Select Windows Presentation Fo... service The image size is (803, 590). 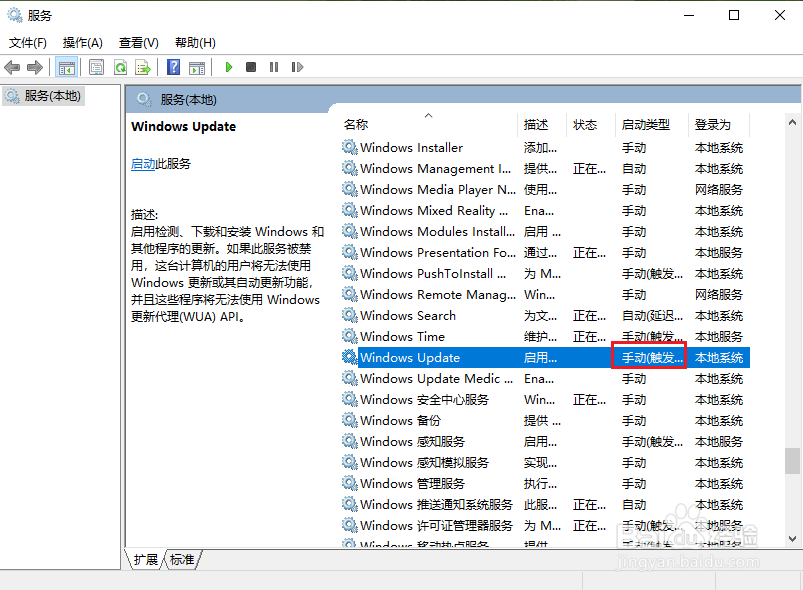pyautogui.click(x=545, y=252)
